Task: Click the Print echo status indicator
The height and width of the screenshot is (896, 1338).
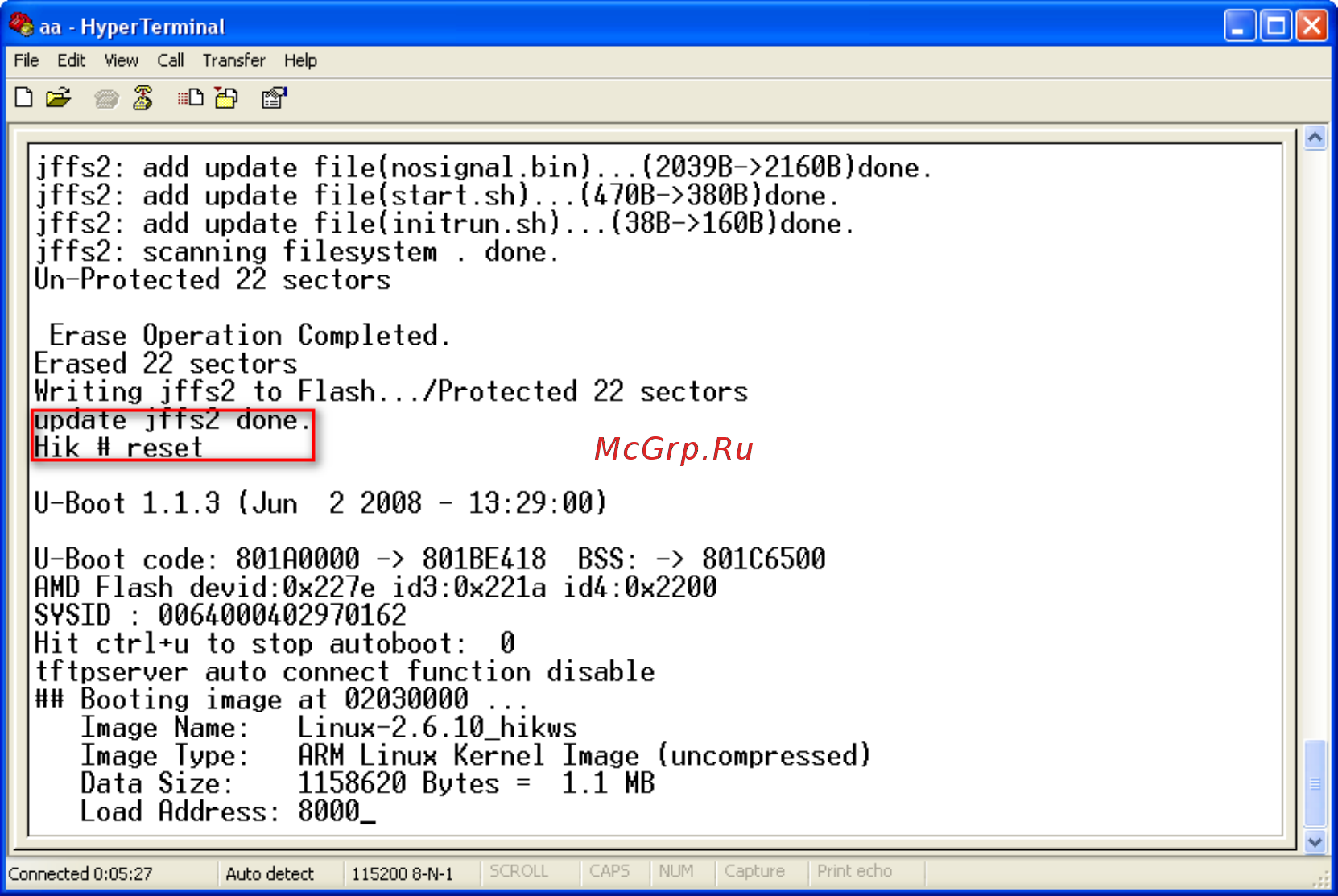Action: (854, 871)
